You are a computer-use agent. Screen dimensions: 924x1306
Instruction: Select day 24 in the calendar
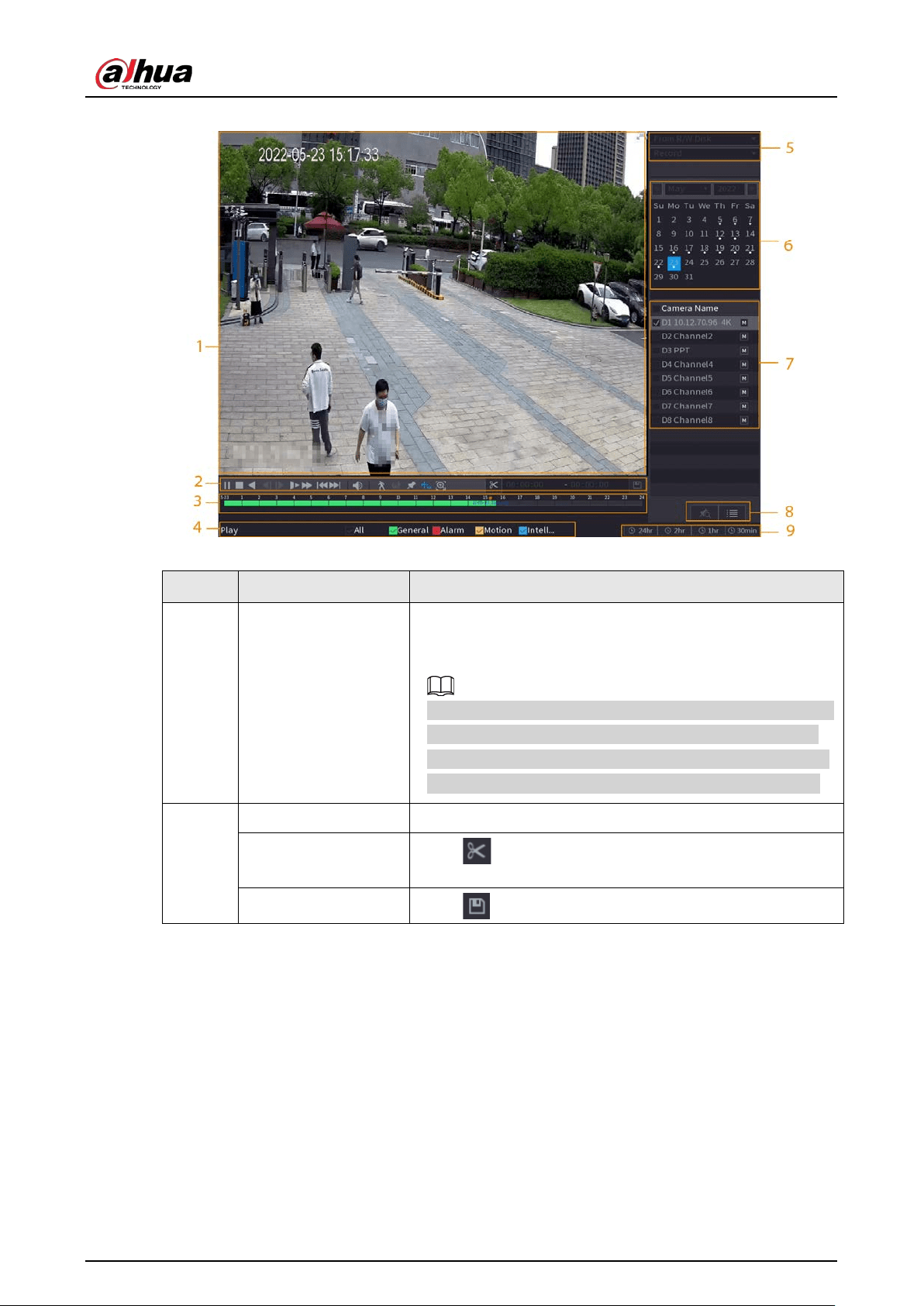[689, 263]
